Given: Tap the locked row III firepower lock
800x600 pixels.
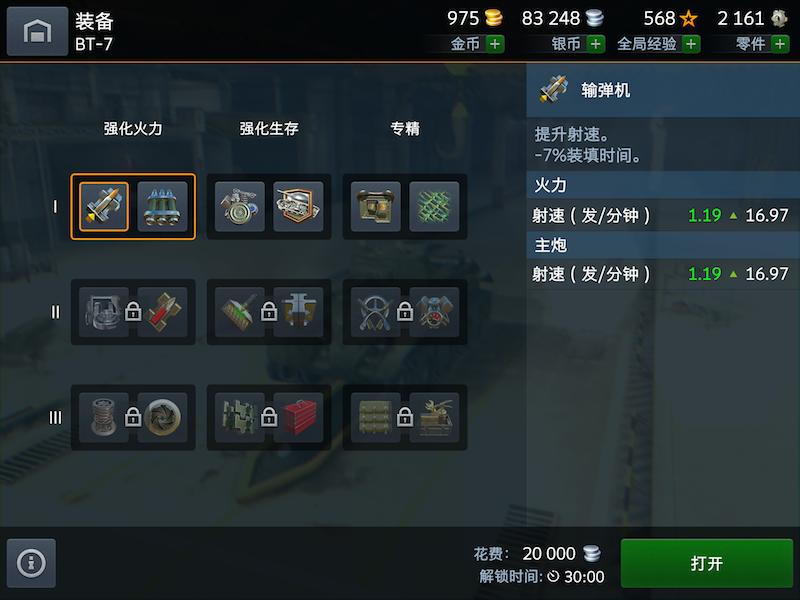Looking at the screenshot, I should pos(133,417).
